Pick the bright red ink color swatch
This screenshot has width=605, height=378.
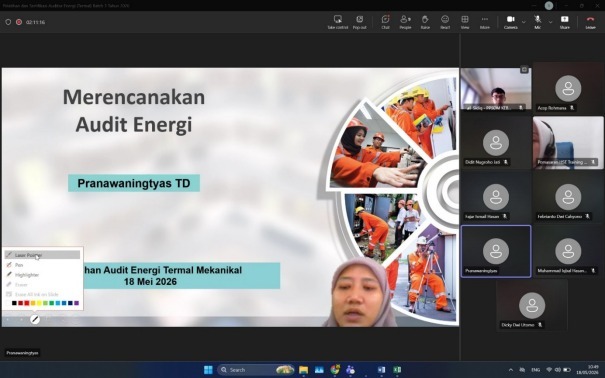point(27,303)
